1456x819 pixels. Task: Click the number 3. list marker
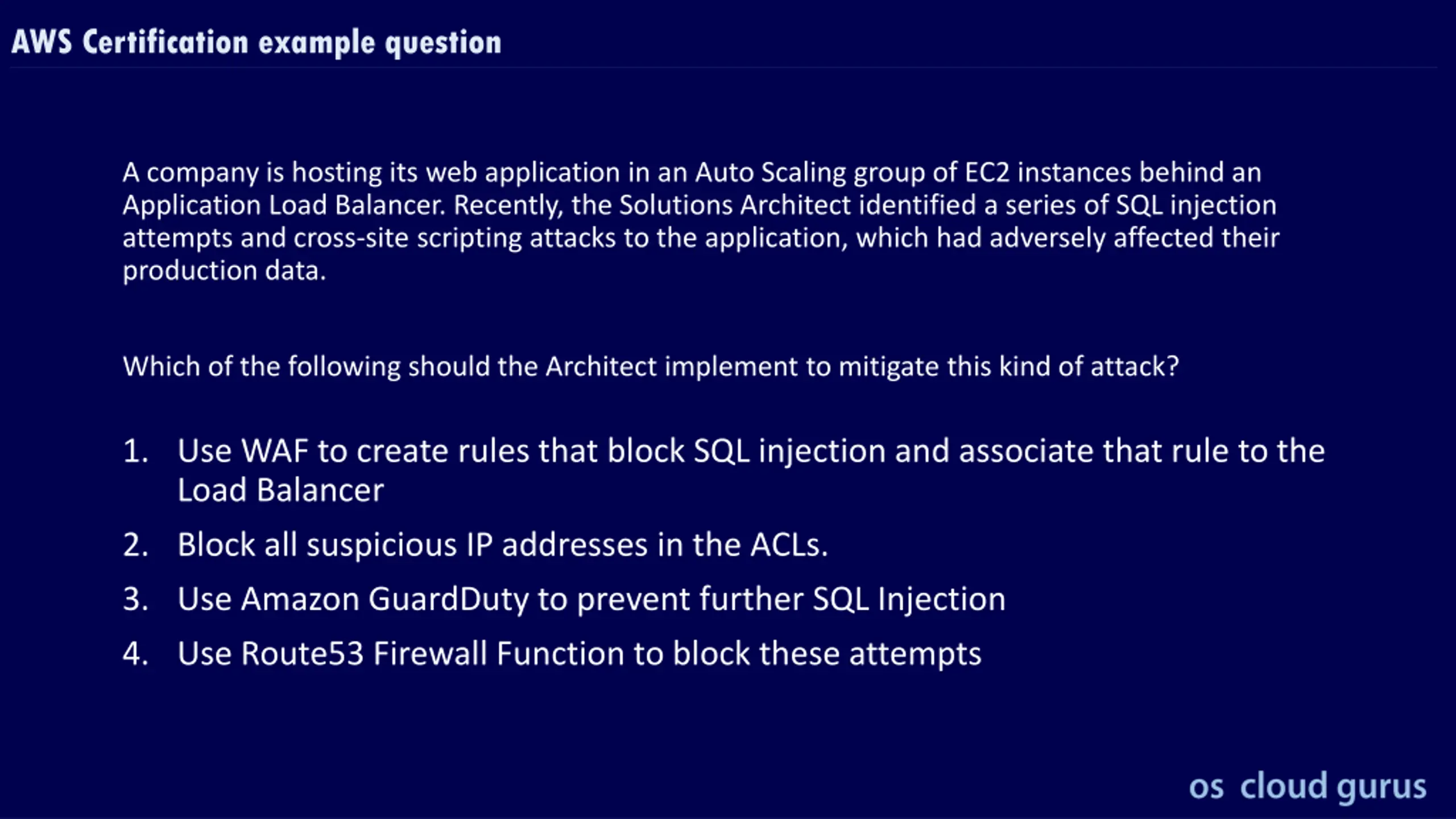click(136, 599)
